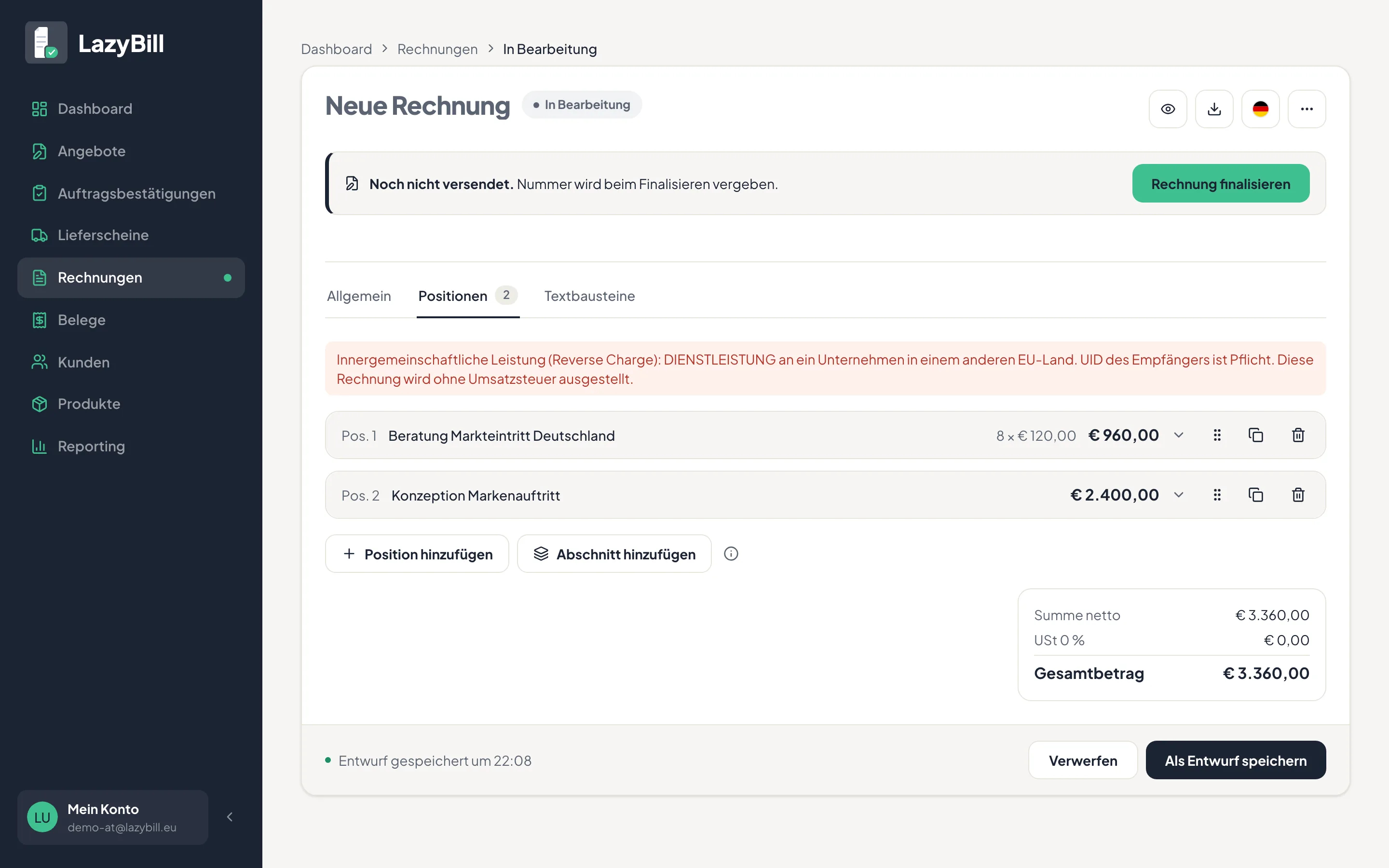Image resolution: width=1389 pixels, height=868 pixels.
Task: Switch to the Textbausteine tab
Action: click(x=589, y=296)
